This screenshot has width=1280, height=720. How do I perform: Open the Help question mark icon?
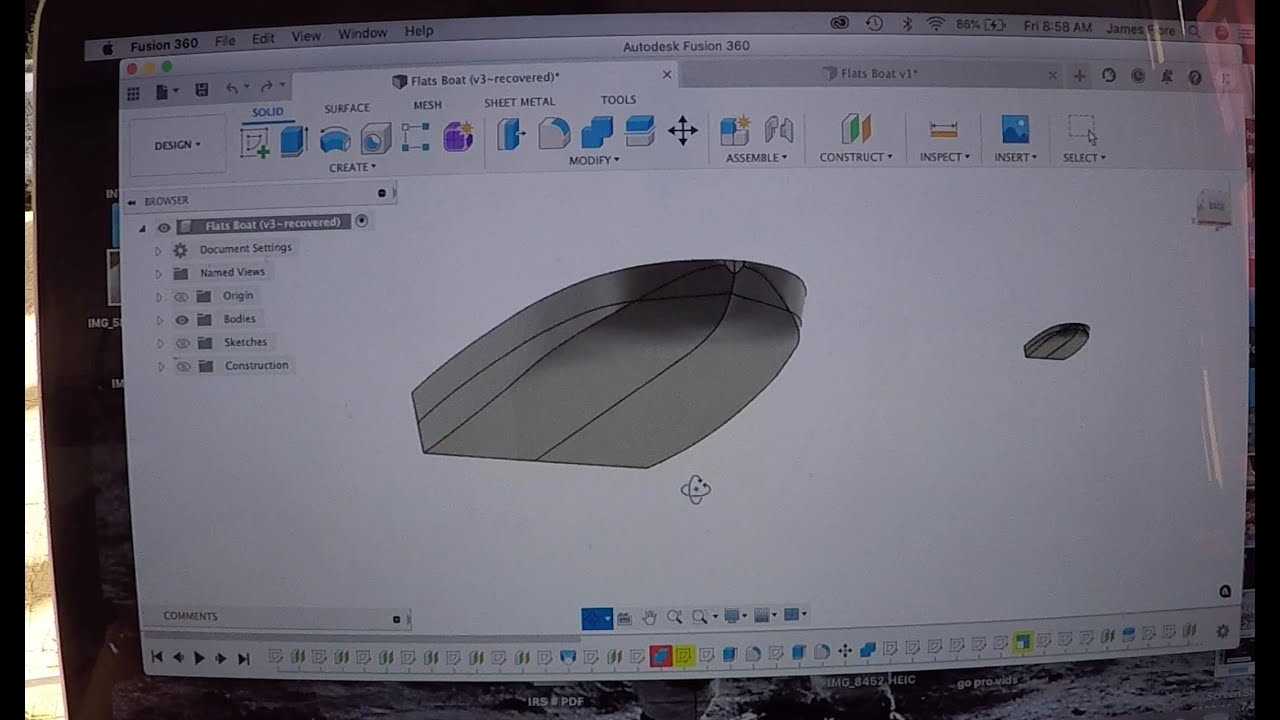point(1194,77)
